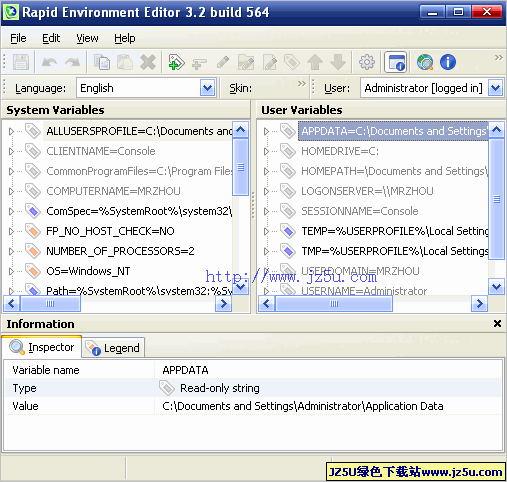
Task: Click the Redo arrow icon
Action: 73,62
